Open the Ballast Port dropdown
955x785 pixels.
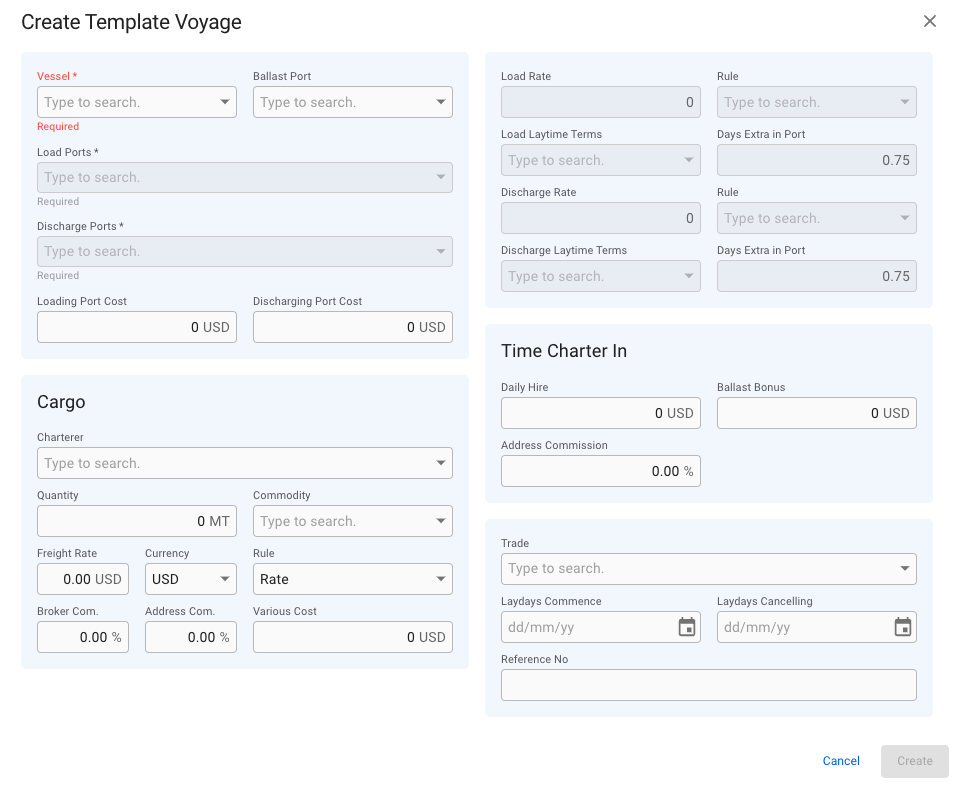(x=441, y=102)
